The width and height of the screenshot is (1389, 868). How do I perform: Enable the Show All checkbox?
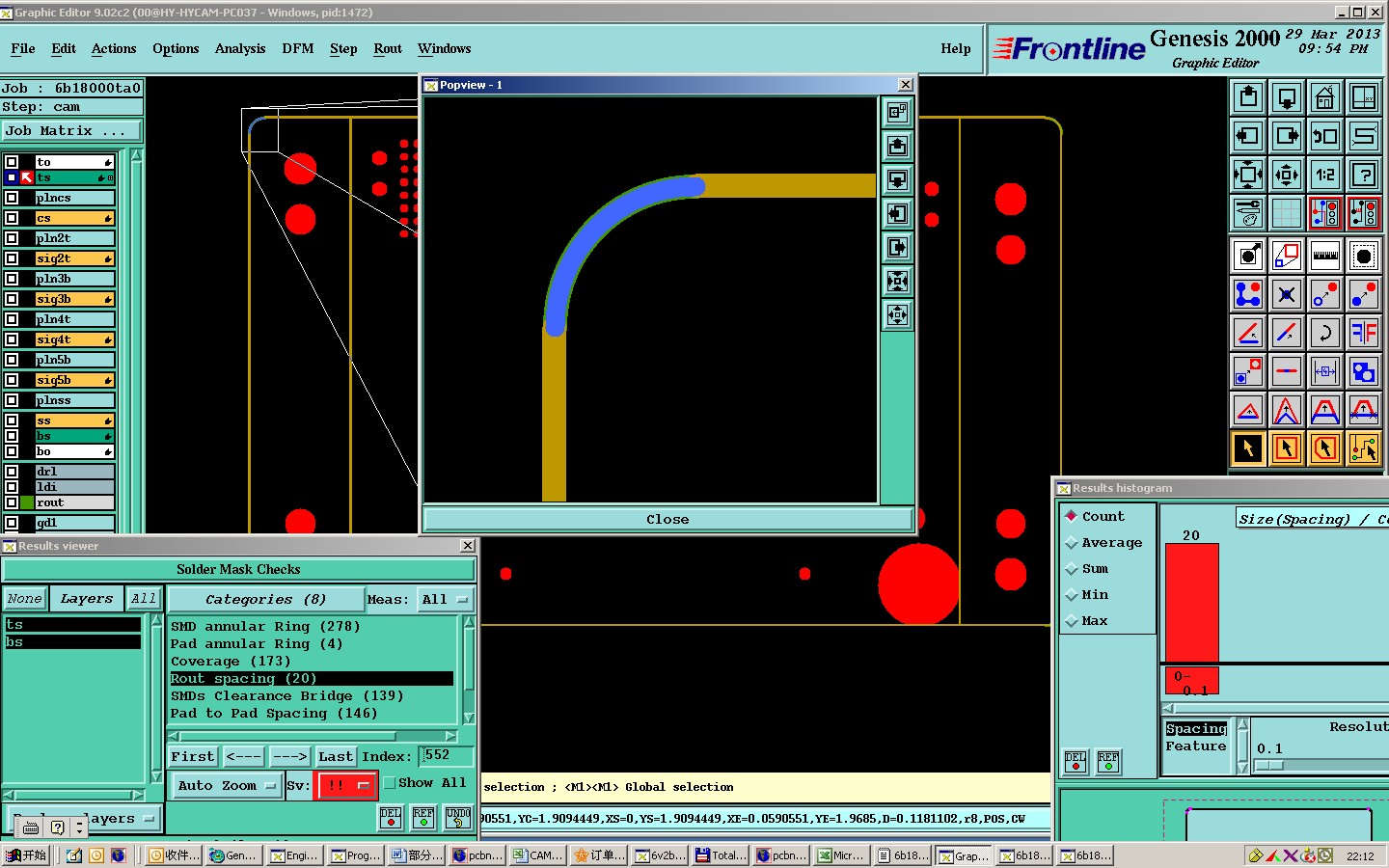(391, 783)
